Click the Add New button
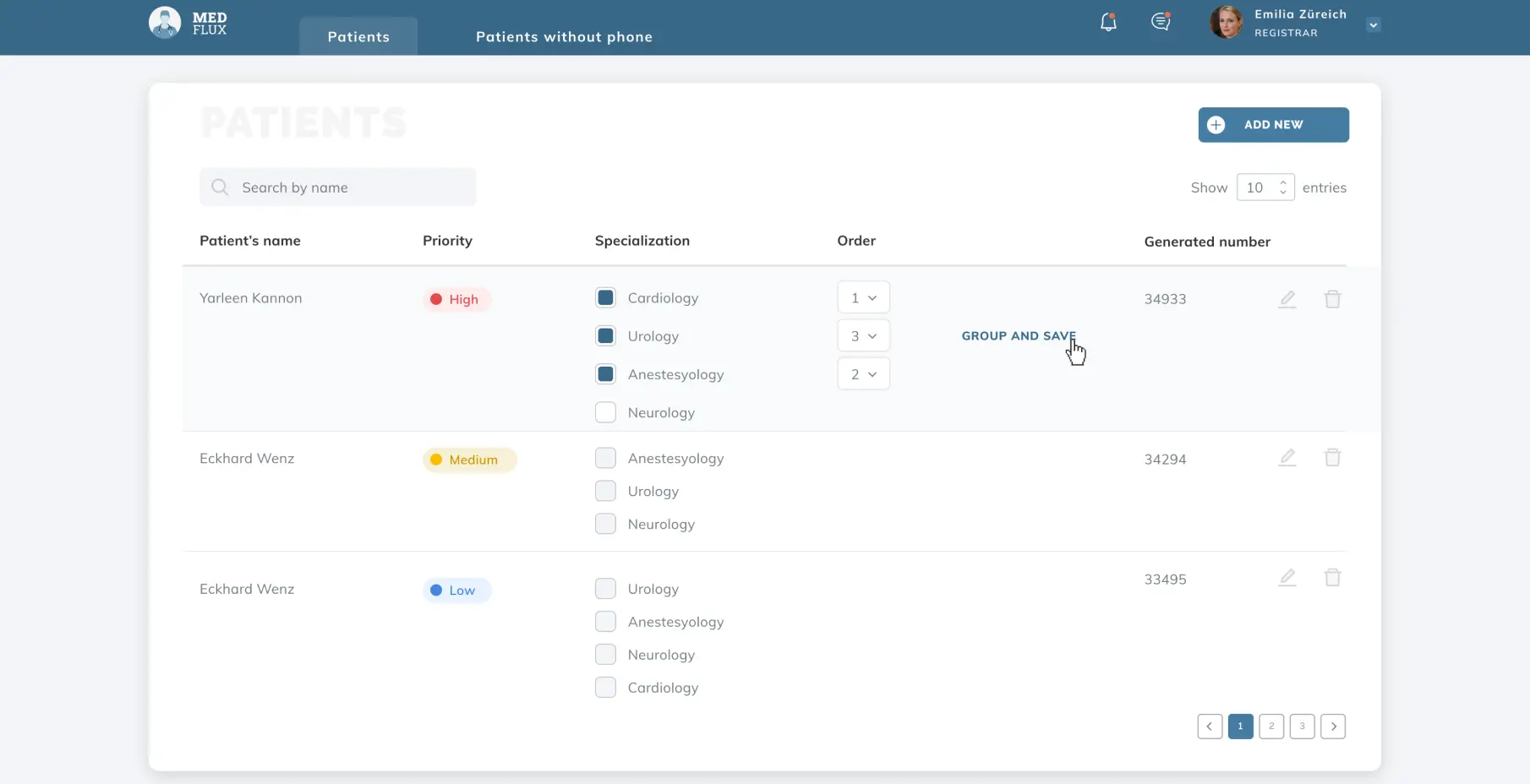Screen dimensions: 1530x784 click(x=1273, y=125)
